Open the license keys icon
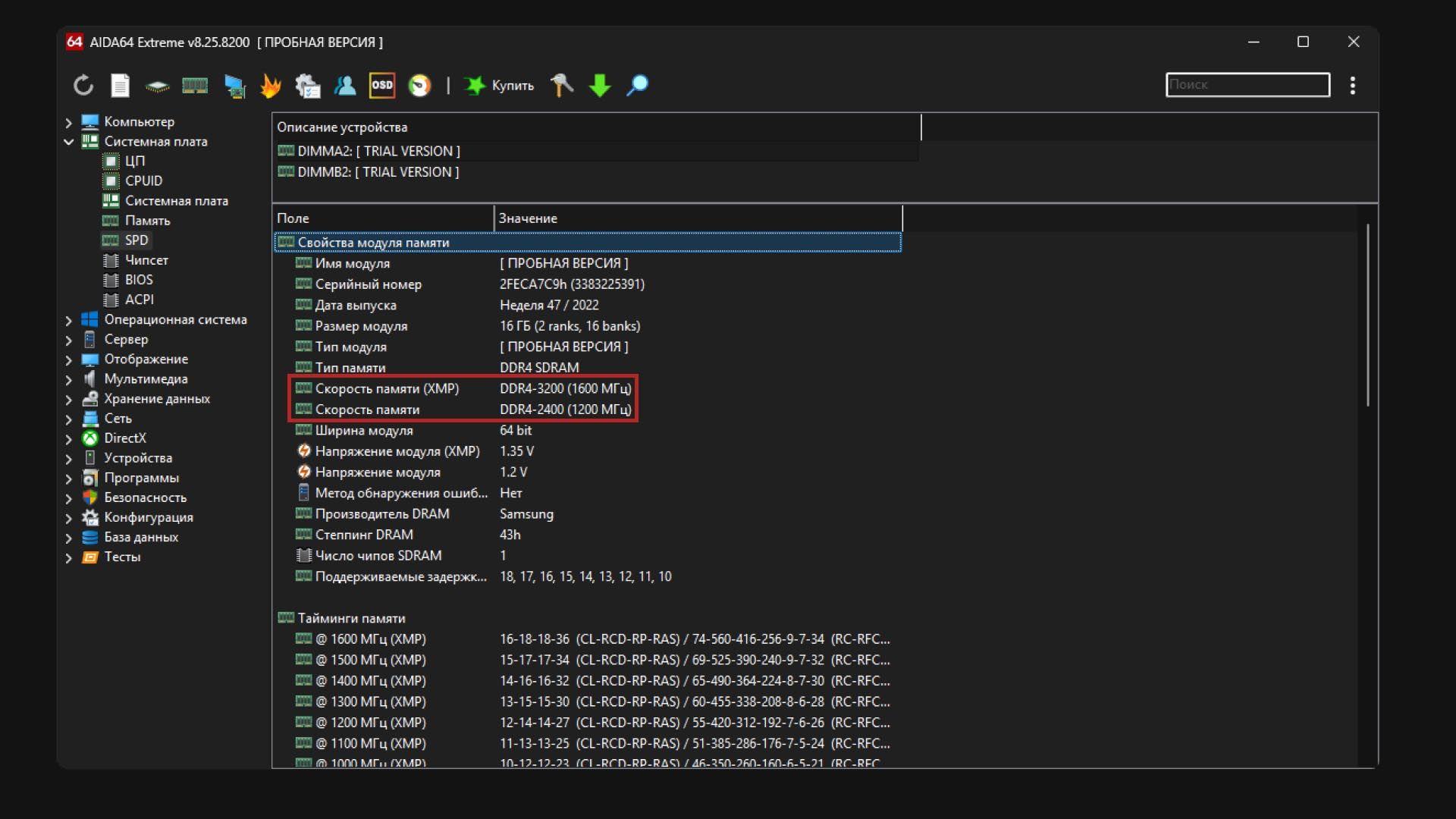The width and height of the screenshot is (1456, 819). 562,85
